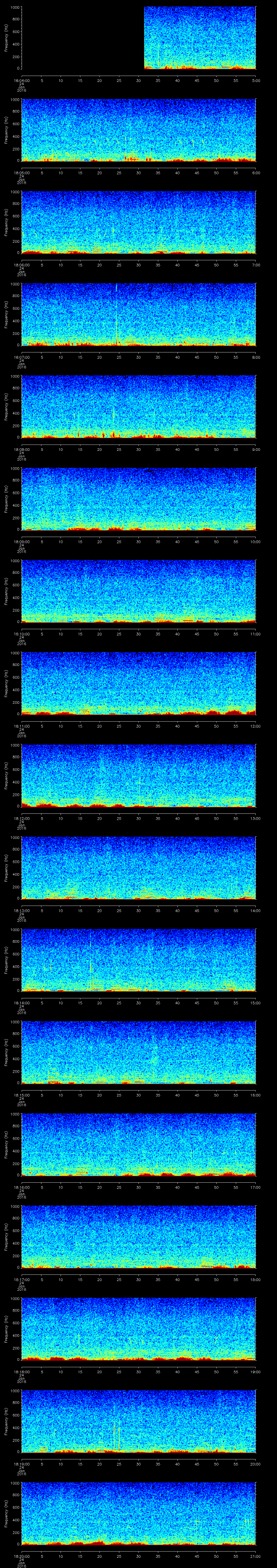Select the spectrogram panel starting at 18:06:00
Screen dimensions: 277x1568
pyautogui.click(x=139, y=223)
